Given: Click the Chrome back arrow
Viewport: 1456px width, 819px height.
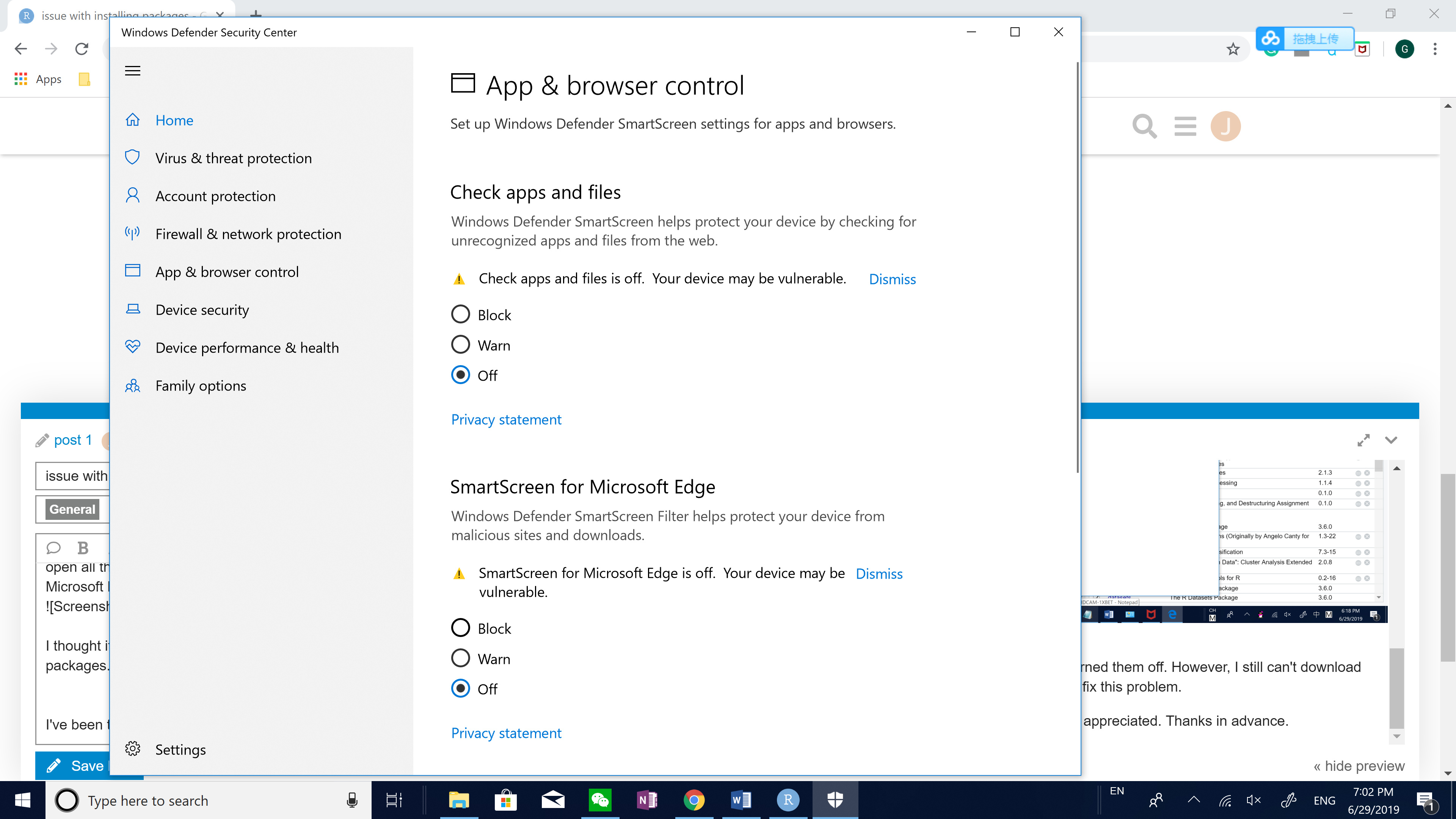Looking at the screenshot, I should click(x=21, y=49).
